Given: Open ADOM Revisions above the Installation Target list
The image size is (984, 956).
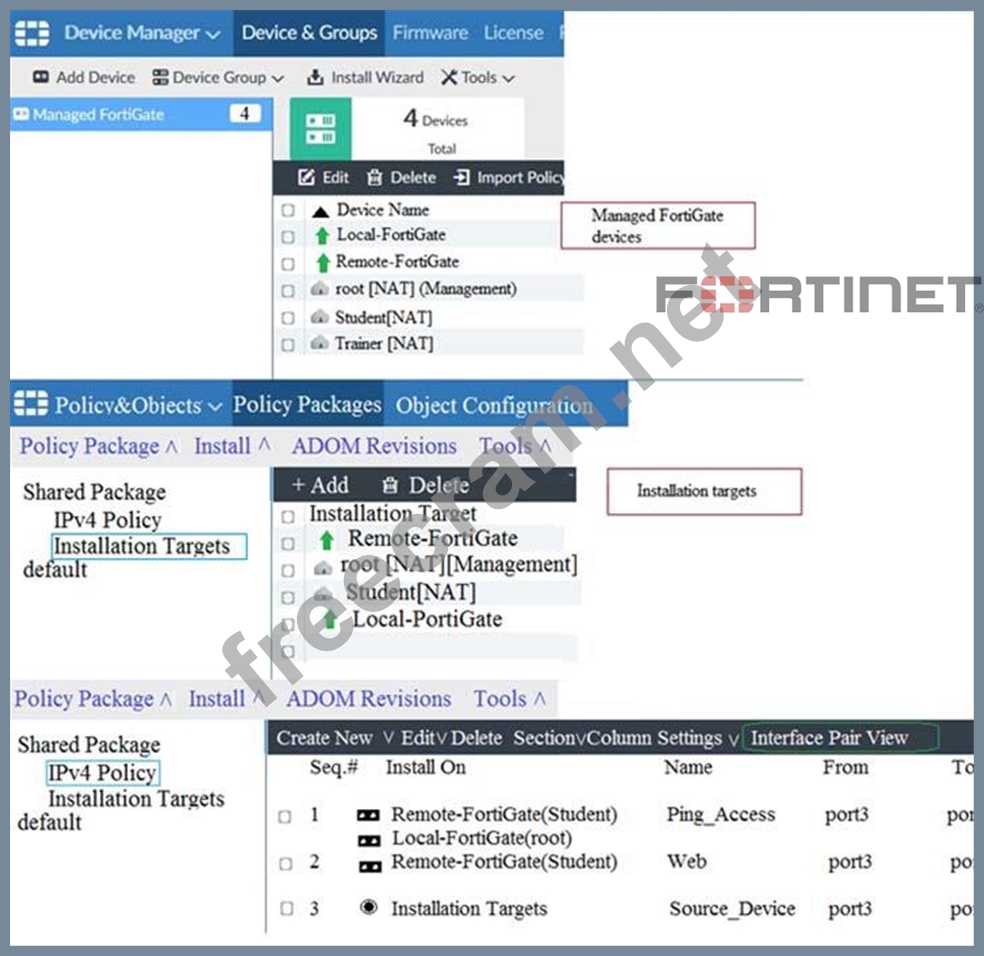Looking at the screenshot, I should (374, 446).
